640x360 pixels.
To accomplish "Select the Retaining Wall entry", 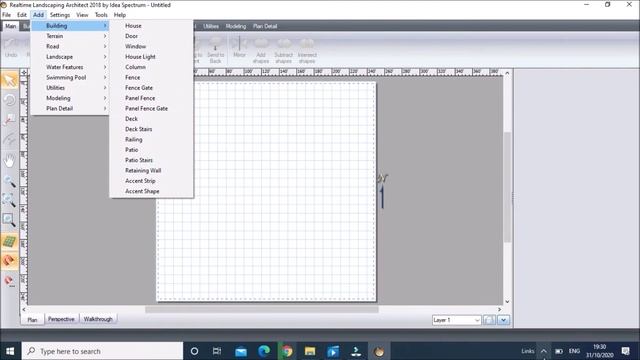I will [x=151, y=170].
